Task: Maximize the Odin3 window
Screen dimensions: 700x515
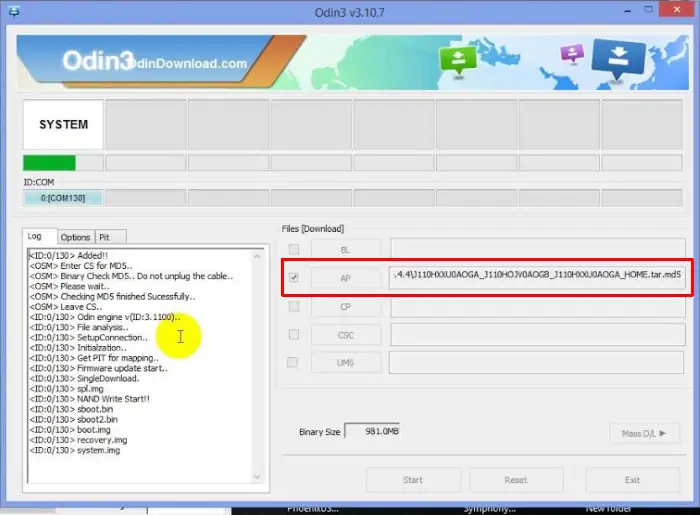Action: click(649, 9)
